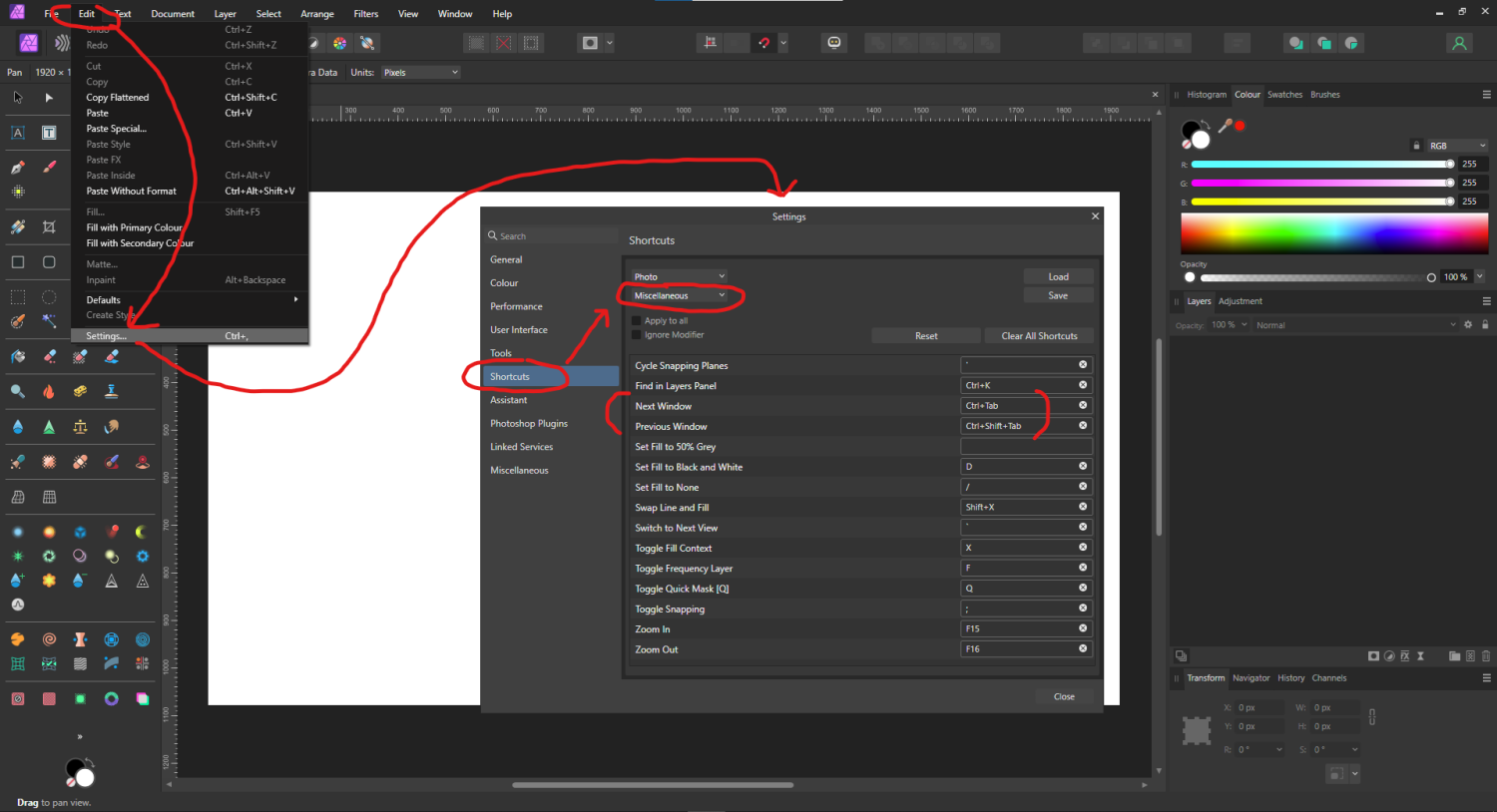This screenshot has width=1497, height=812.
Task: Clear the Next Window shortcut
Action: point(1083,406)
